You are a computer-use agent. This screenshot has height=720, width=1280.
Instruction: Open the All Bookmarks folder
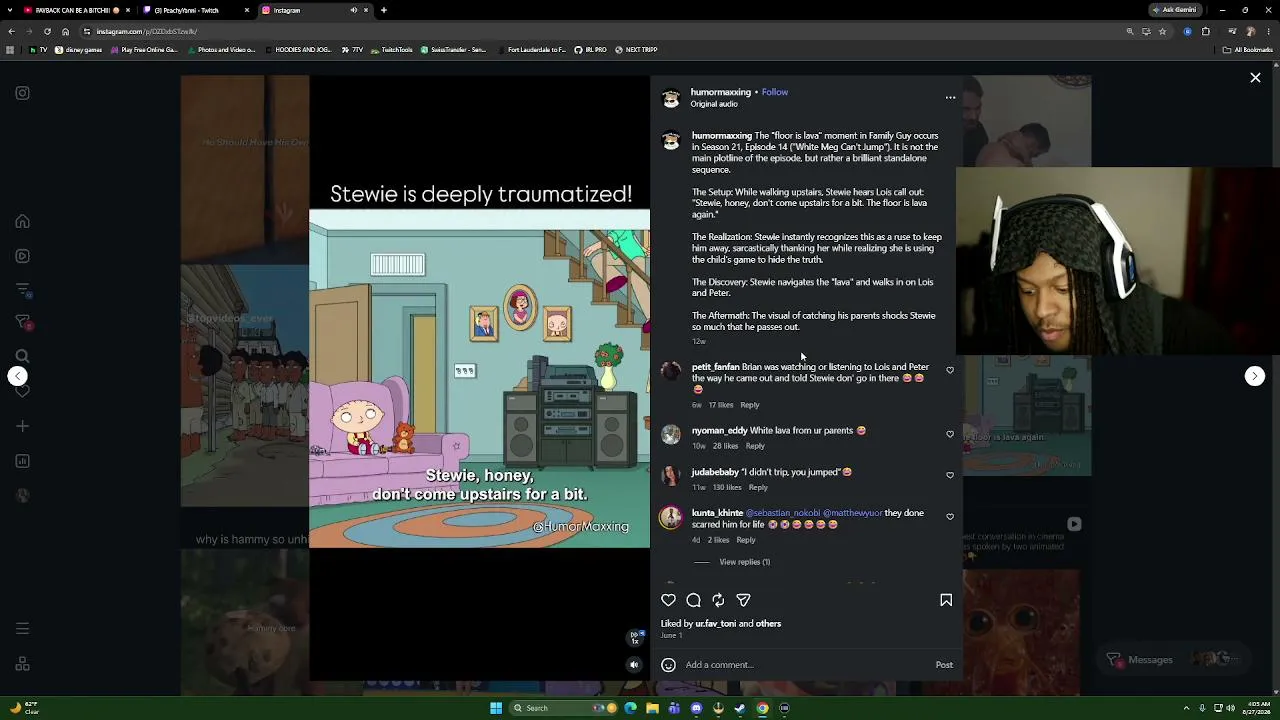(x=1250, y=50)
